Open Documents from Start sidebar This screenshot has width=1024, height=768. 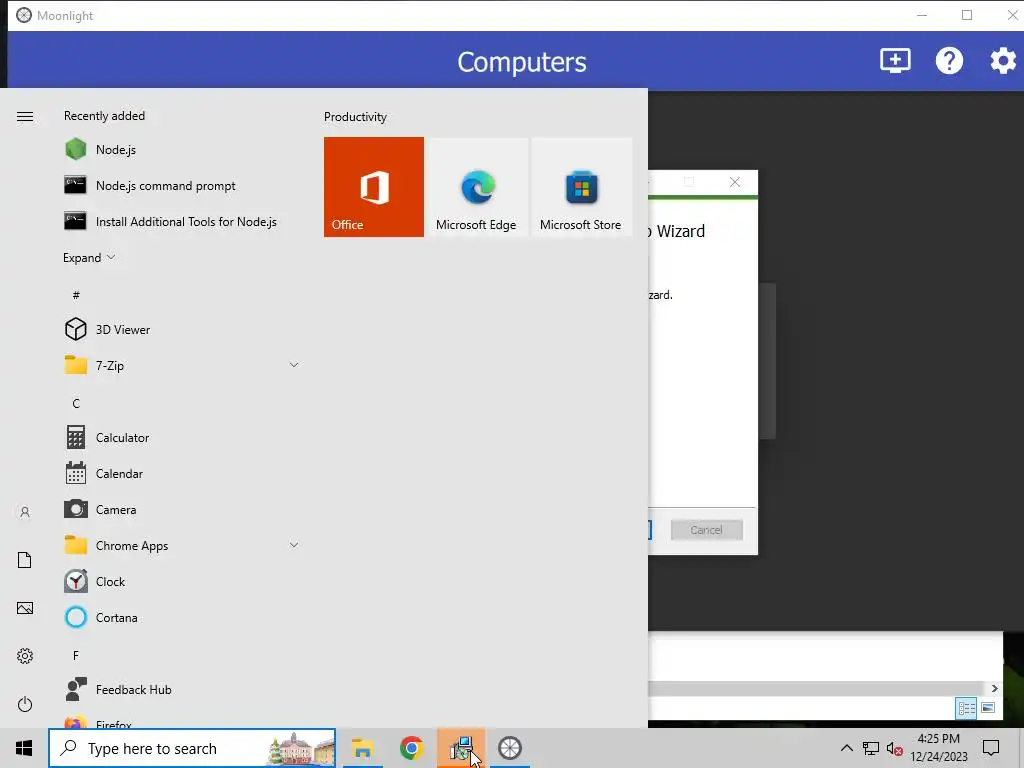pyautogui.click(x=25, y=560)
